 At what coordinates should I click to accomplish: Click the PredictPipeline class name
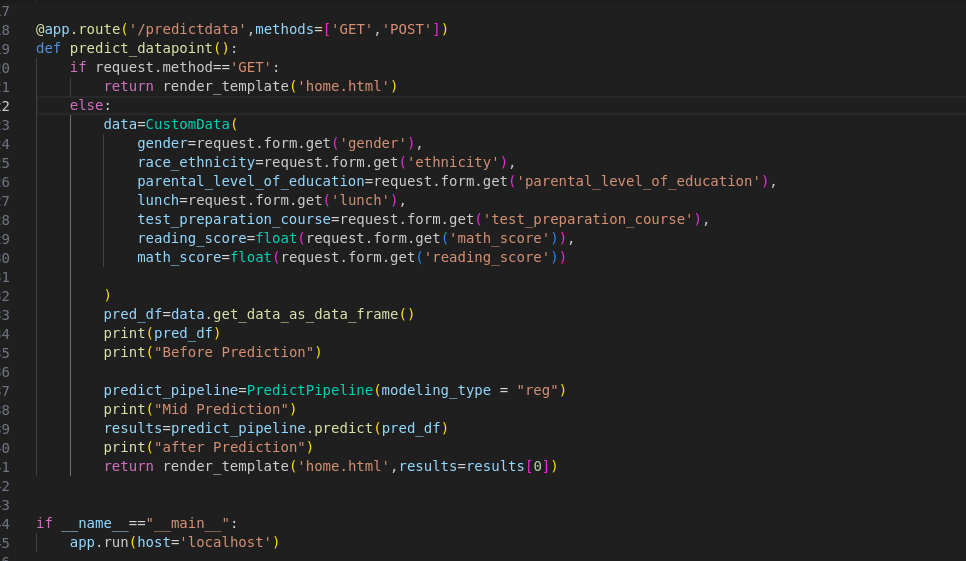pos(310,390)
